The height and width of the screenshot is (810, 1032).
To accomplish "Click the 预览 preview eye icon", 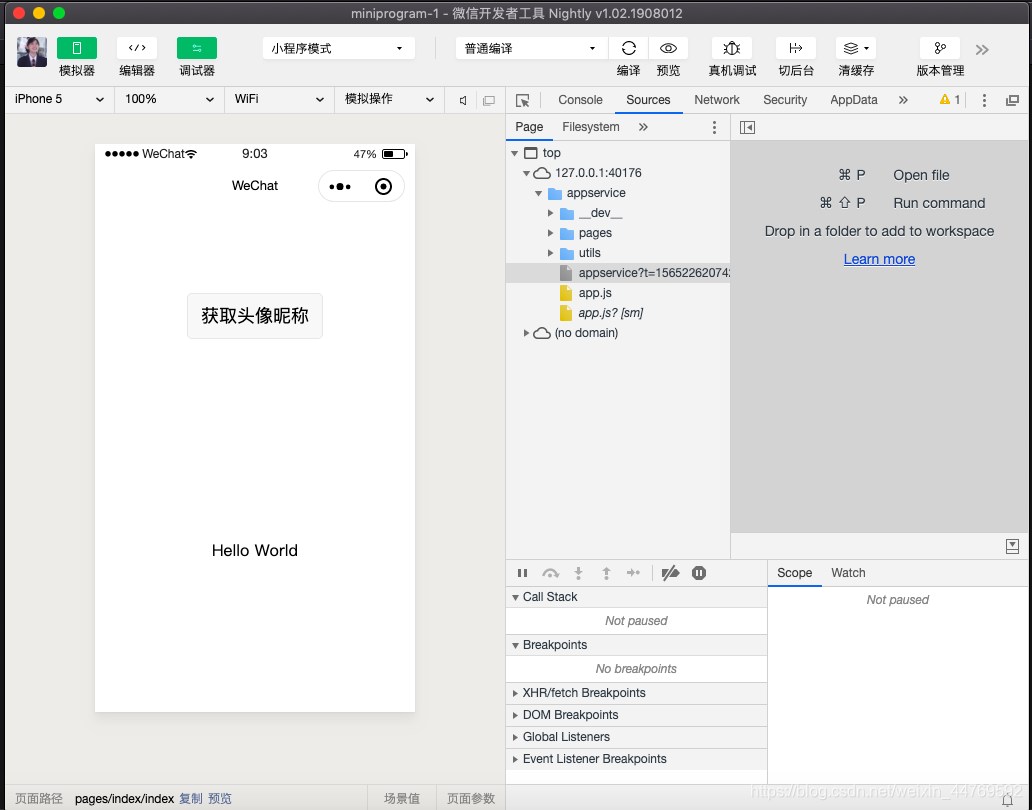I will [668, 48].
